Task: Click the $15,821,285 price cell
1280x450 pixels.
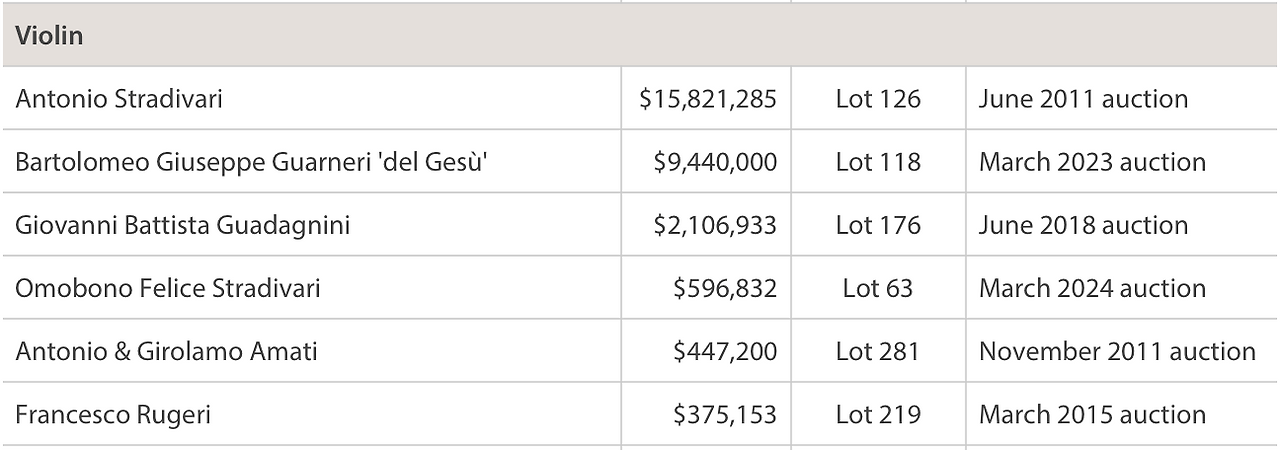Action: click(x=708, y=99)
